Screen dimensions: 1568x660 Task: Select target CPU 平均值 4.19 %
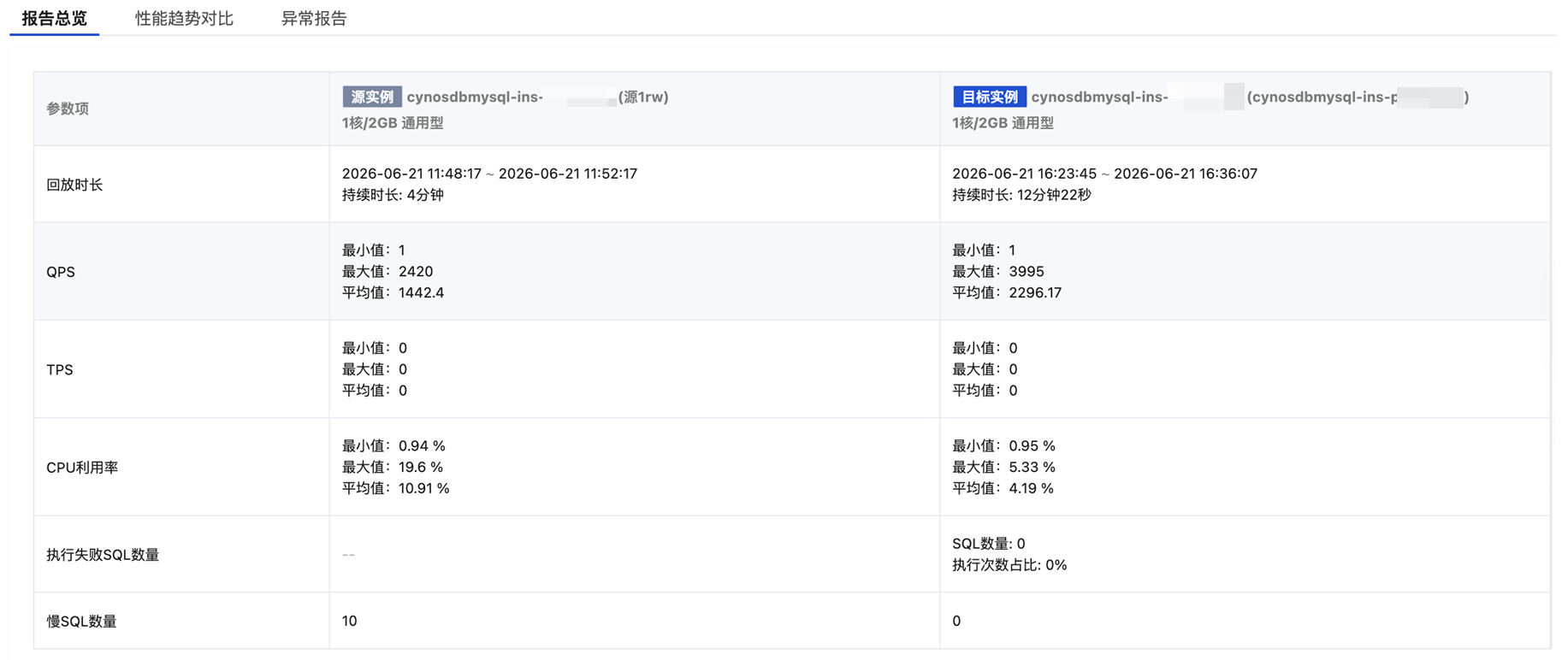(x=1003, y=488)
